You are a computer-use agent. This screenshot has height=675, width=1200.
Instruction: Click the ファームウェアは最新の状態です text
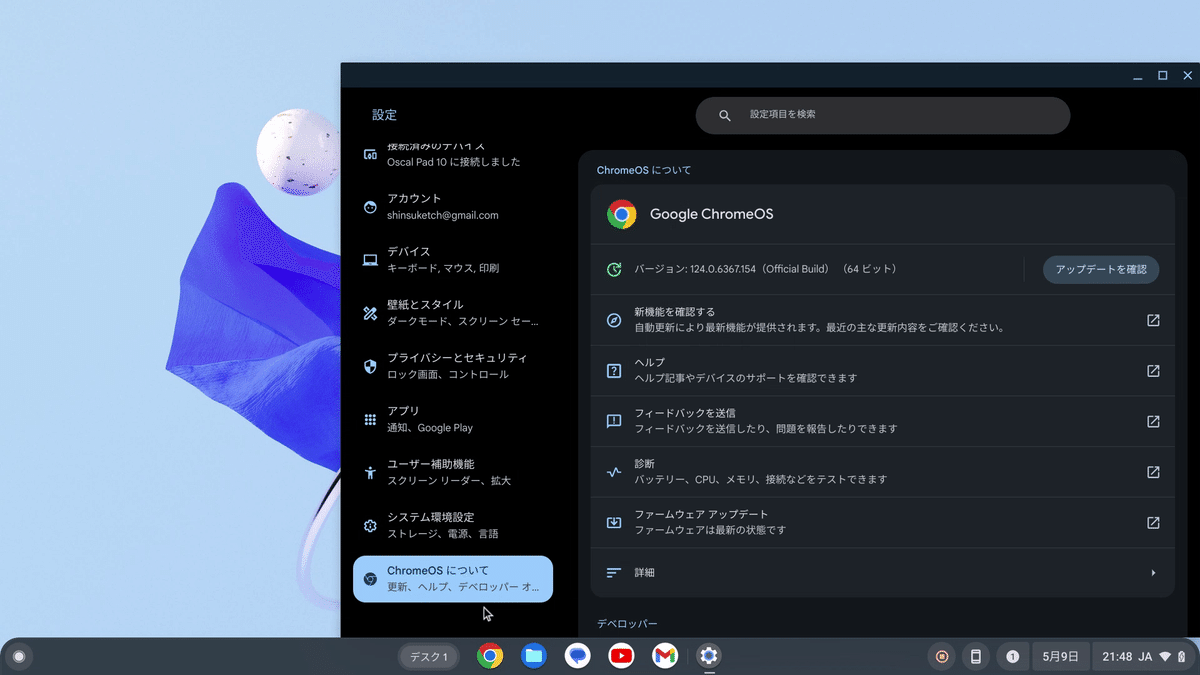point(710,530)
